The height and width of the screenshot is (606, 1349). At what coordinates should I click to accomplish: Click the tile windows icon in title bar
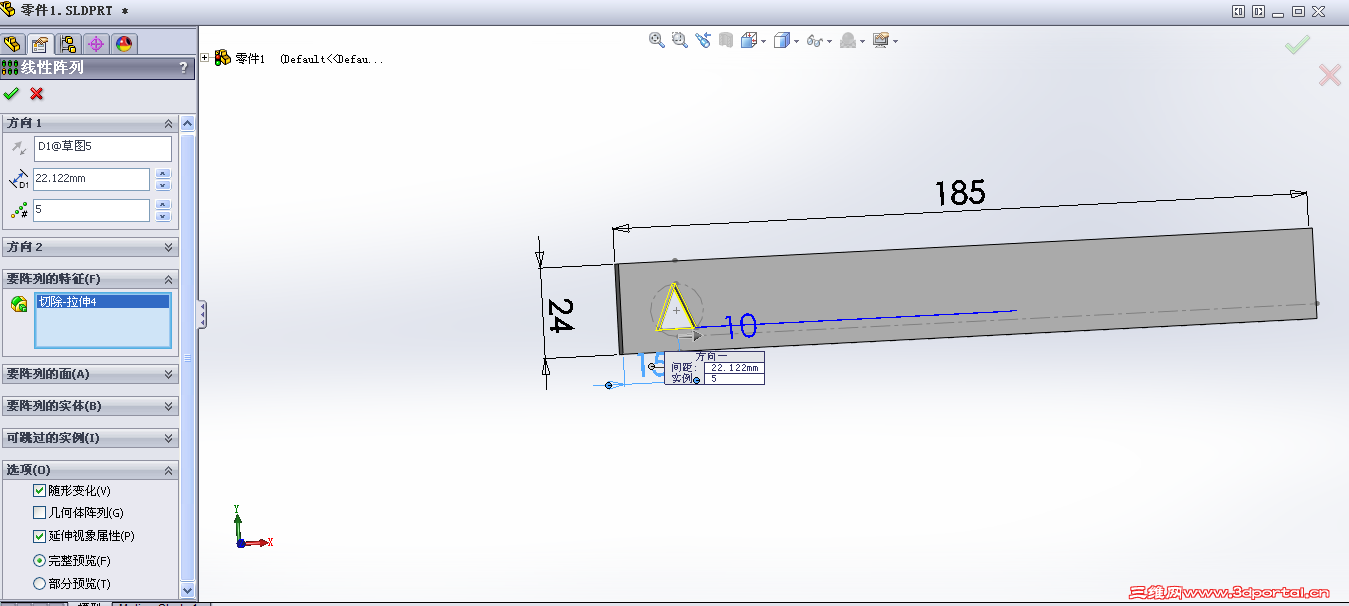(x=1238, y=11)
